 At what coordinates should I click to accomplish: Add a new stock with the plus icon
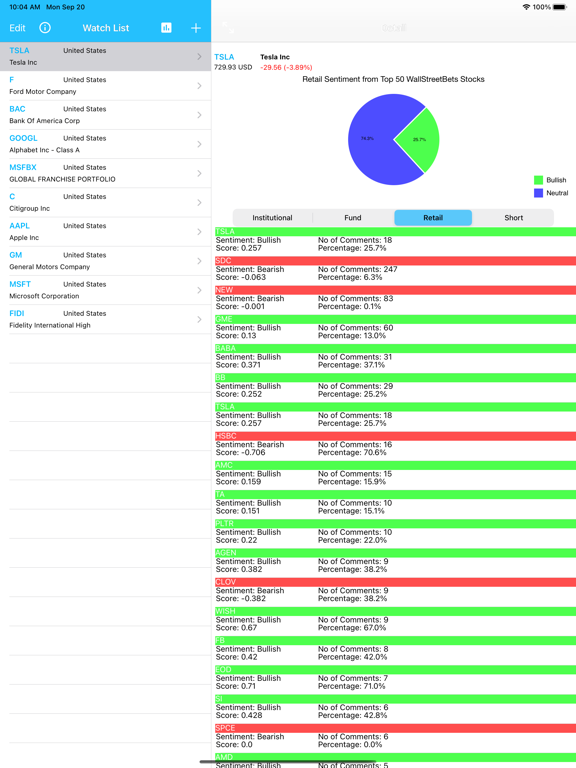point(196,28)
